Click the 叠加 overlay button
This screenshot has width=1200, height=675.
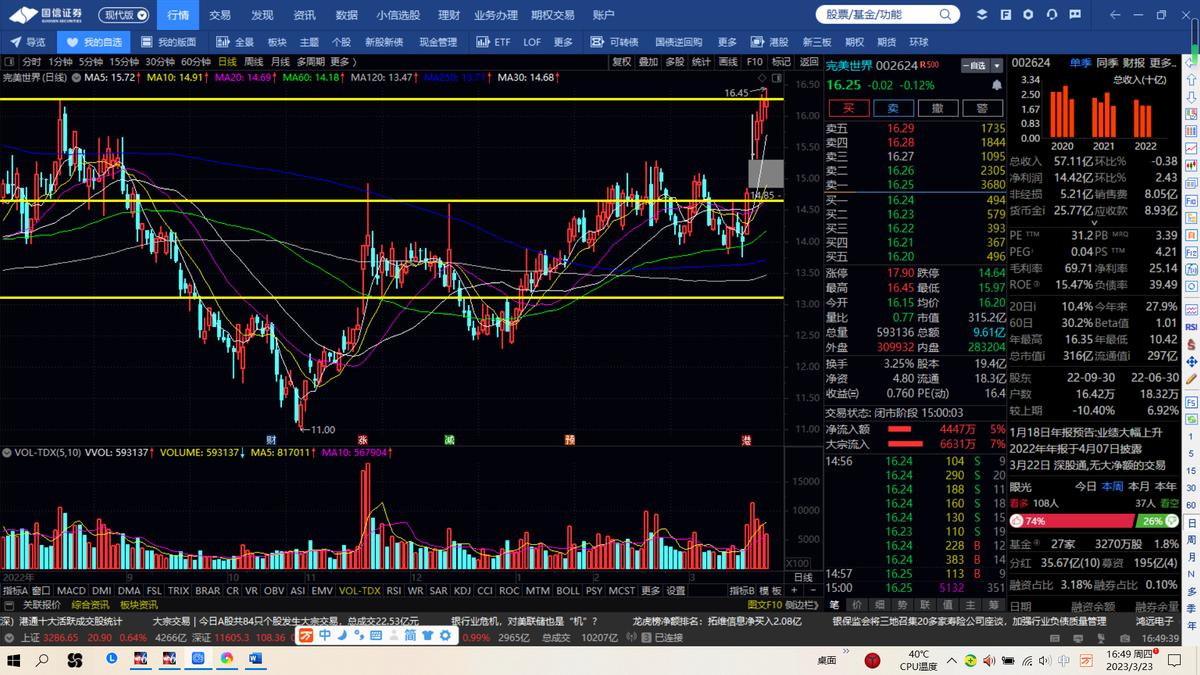(648, 62)
